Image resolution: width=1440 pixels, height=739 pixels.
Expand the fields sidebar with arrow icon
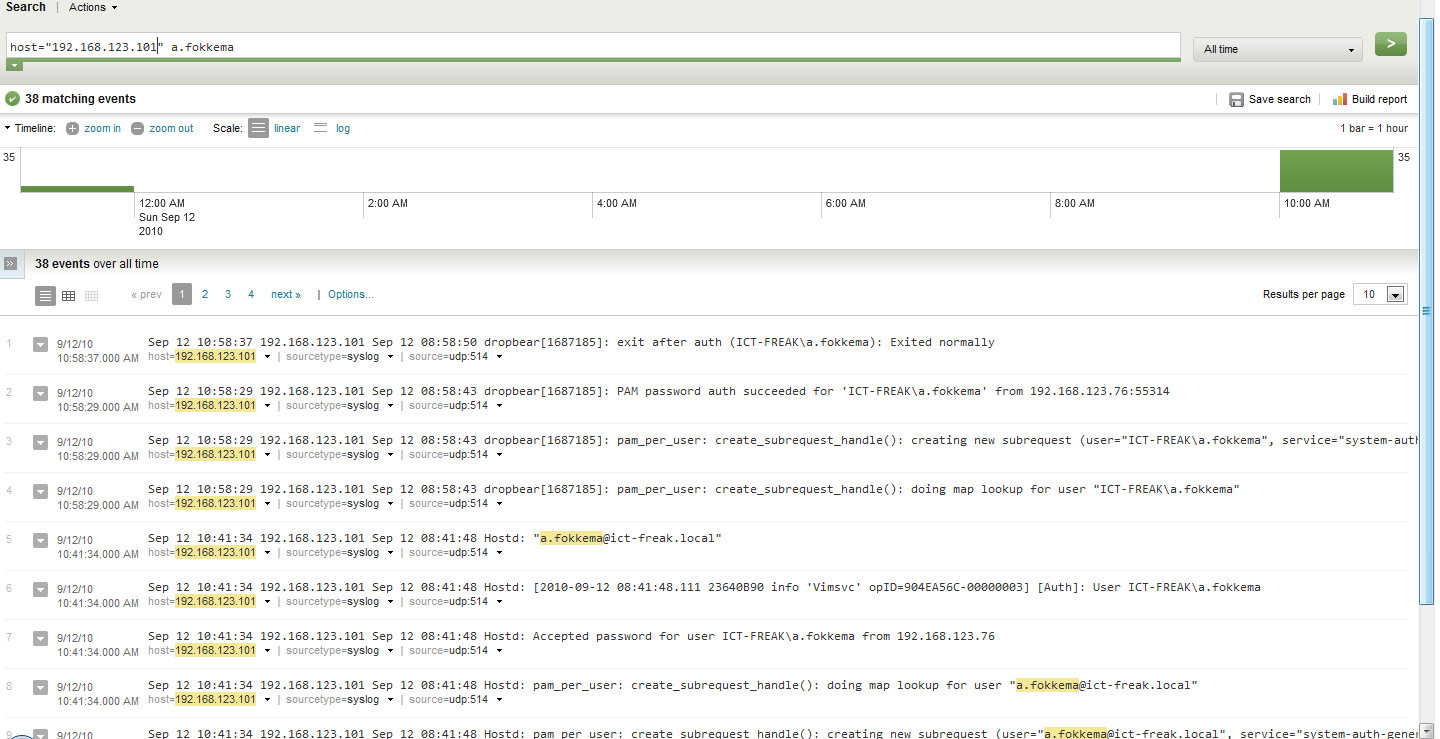coord(10,264)
